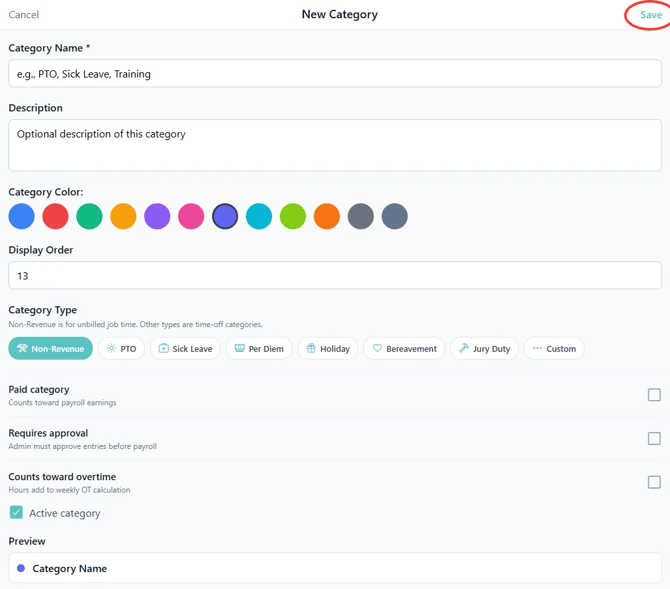The width and height of the screenshot is (670, 589).
Task: Click the Category Type heading
Action: 43,310
